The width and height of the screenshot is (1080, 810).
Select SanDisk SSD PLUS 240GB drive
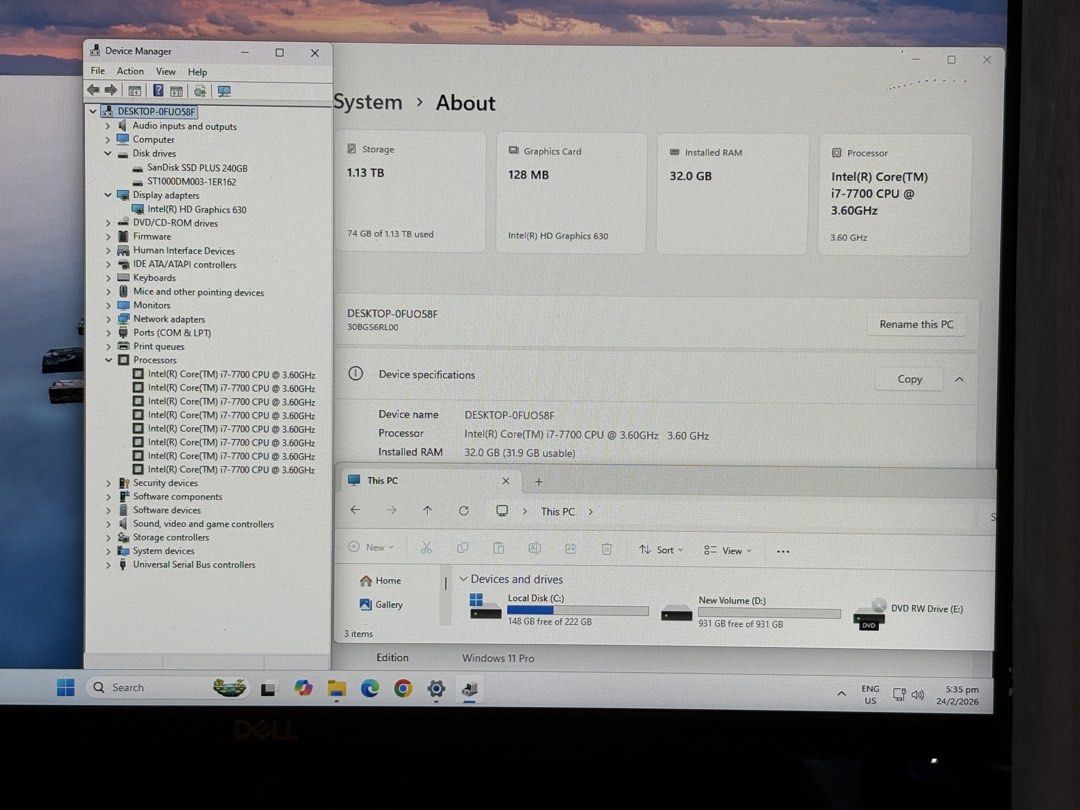197,167
